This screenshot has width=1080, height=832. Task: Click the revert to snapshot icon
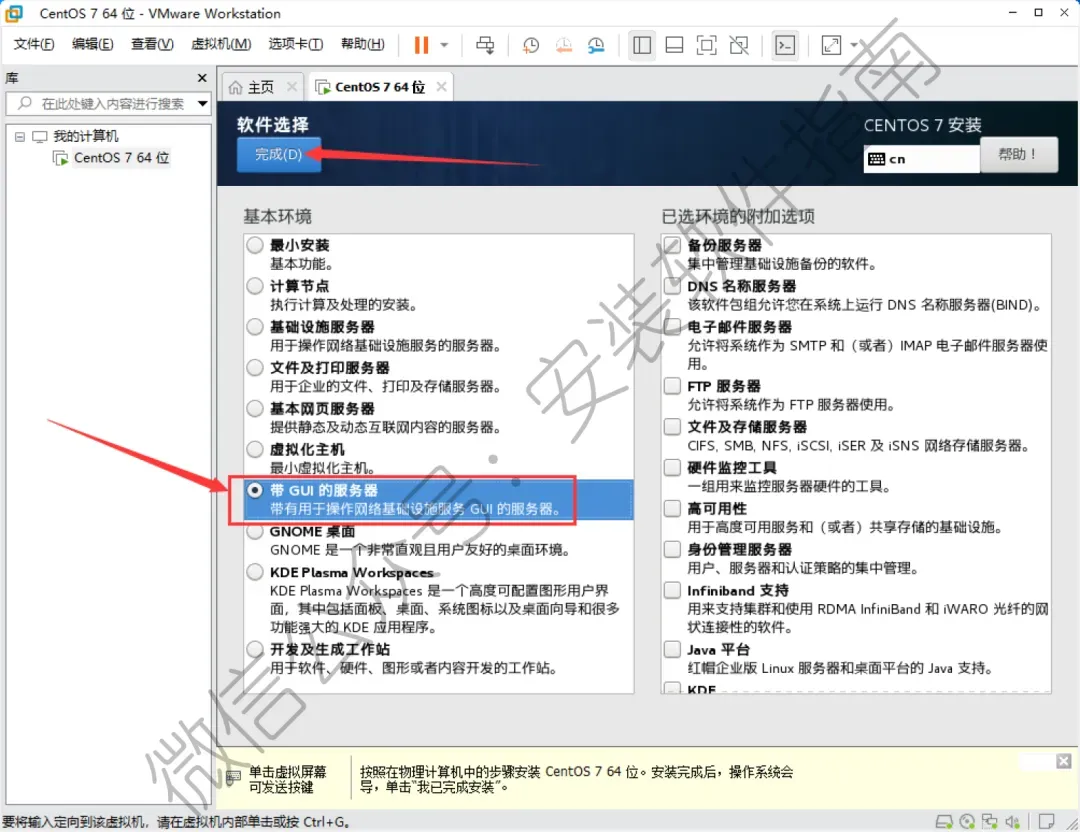point(563,45)
